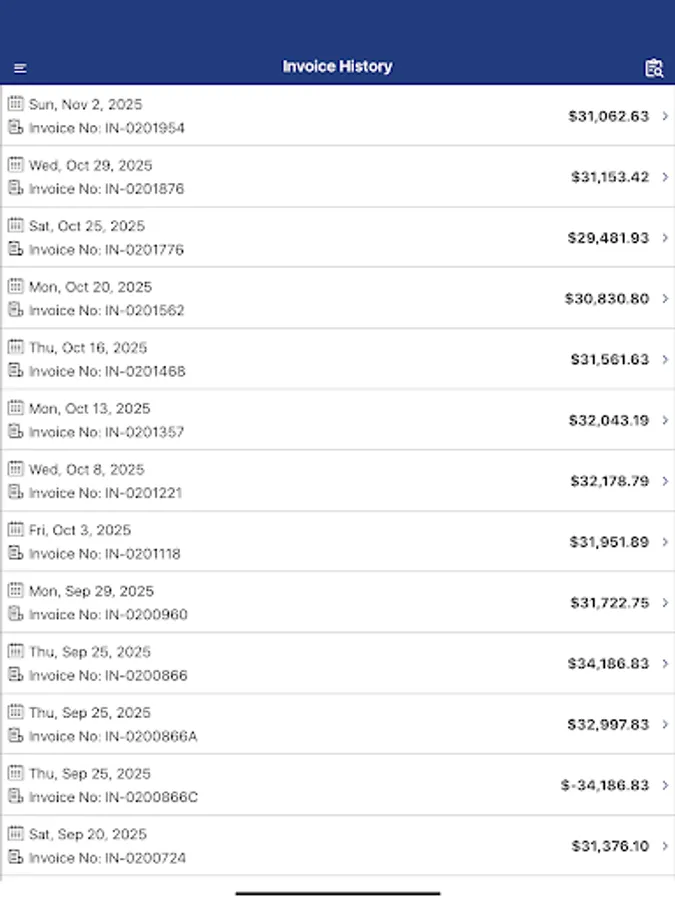
Task: Click the calendar icon for Mon, Oct 13
Action: 14,408
